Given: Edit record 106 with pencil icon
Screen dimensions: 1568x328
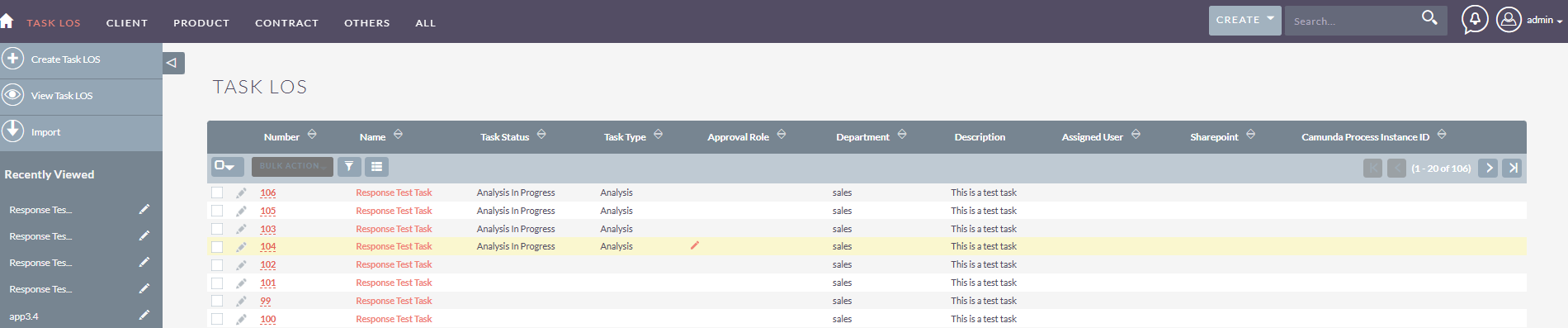Looking at the screenshot, I should pyautogui.click(x=241, y=193).
